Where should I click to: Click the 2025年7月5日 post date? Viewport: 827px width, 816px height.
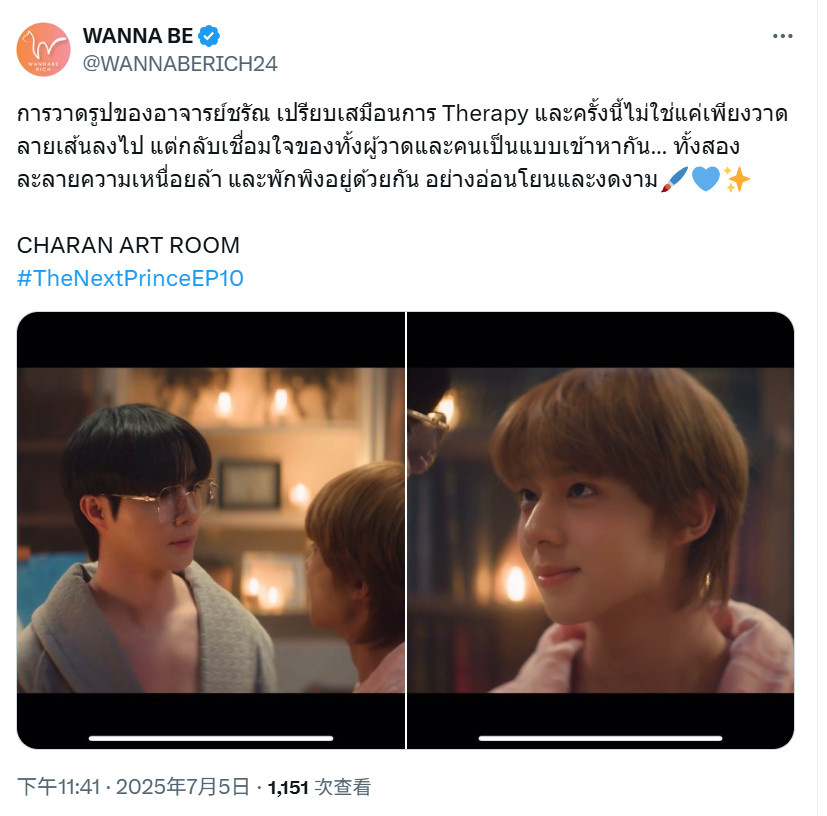coord(182,787)
